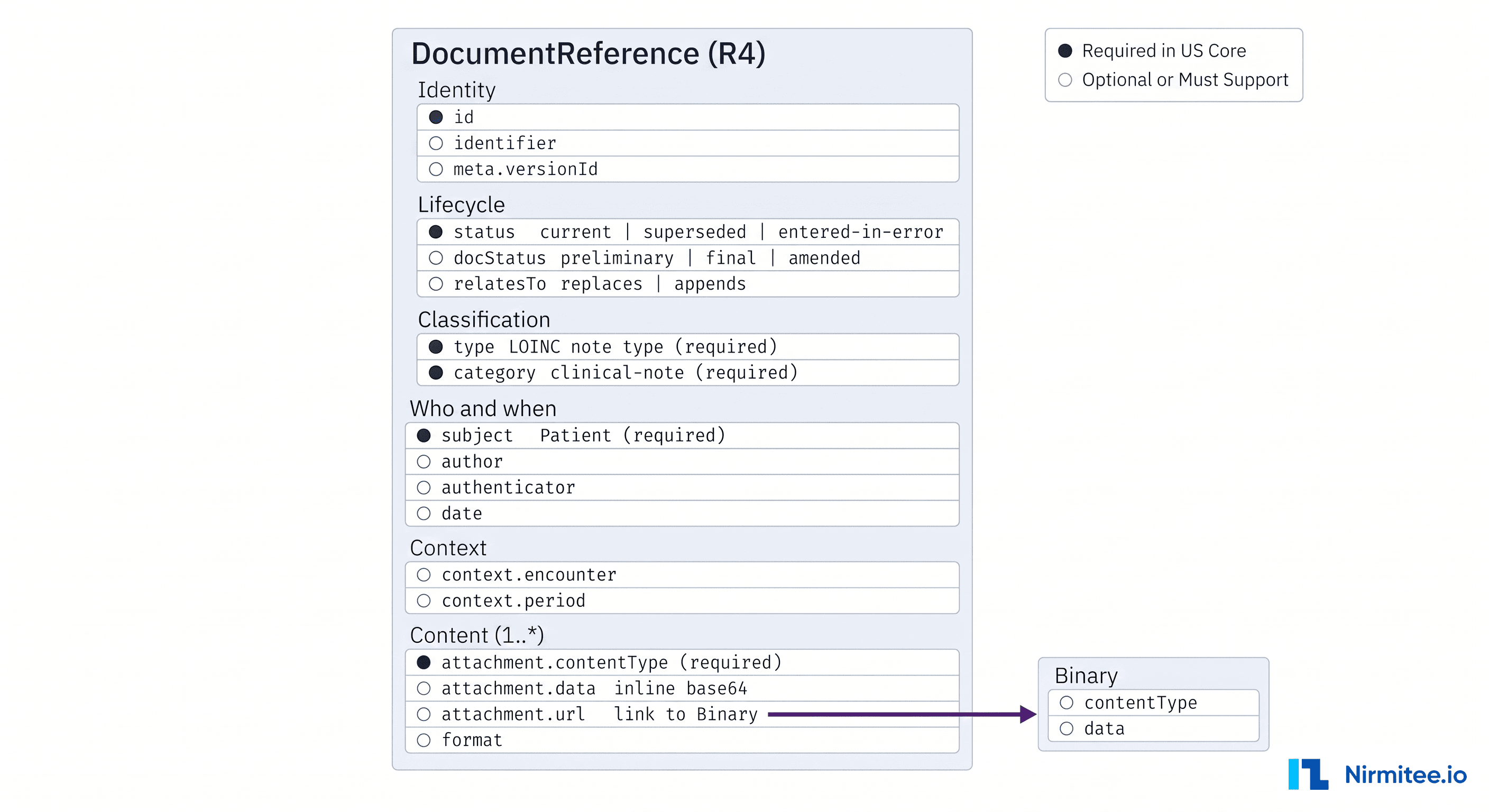Click the hollow circle beside attachment.url

[424, 714]
